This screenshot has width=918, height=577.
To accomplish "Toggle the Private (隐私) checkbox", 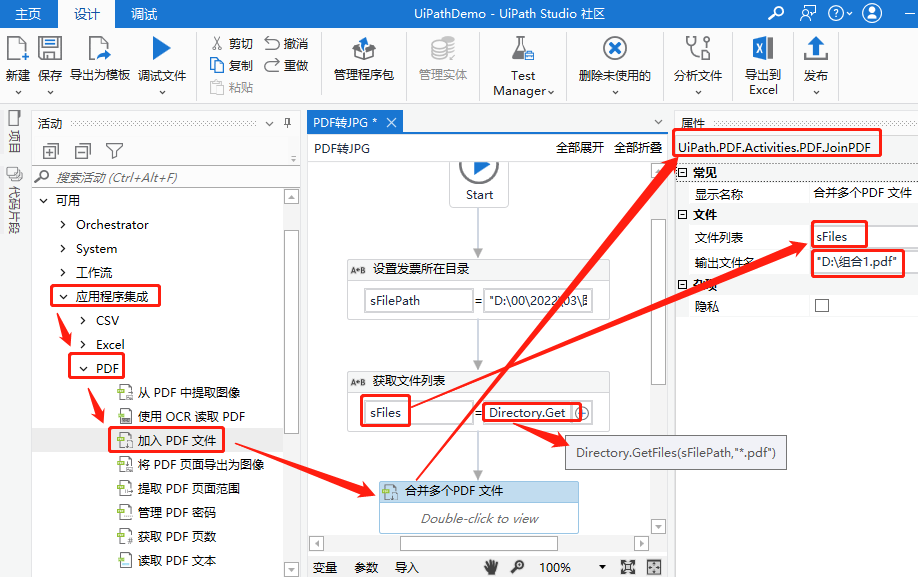I will 822,305.
